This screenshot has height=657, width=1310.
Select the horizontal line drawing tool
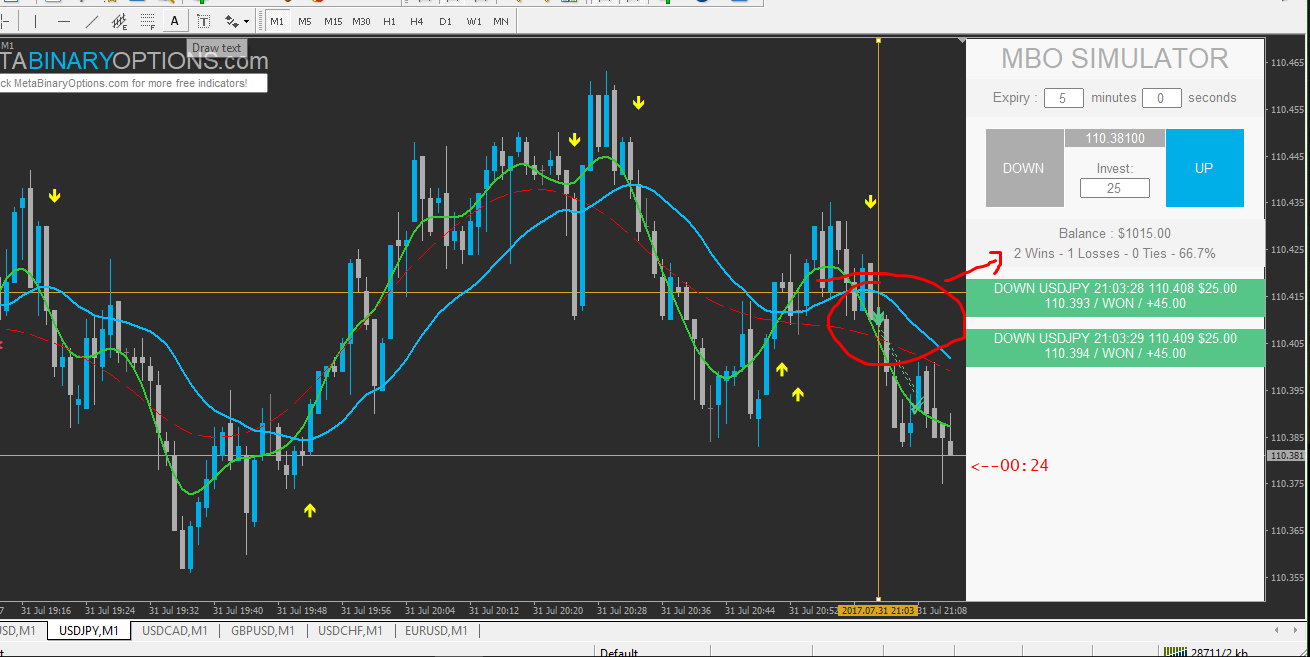(64, 21)
